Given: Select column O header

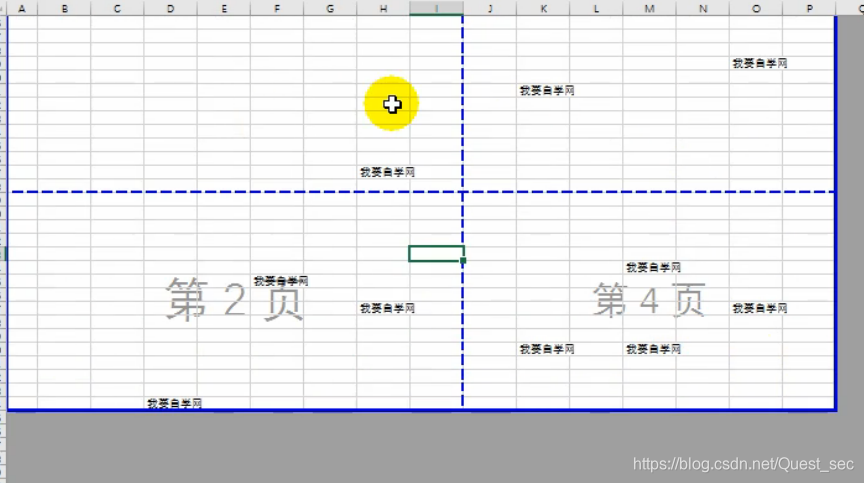Looking at the screenshot, I should [756, 8].
